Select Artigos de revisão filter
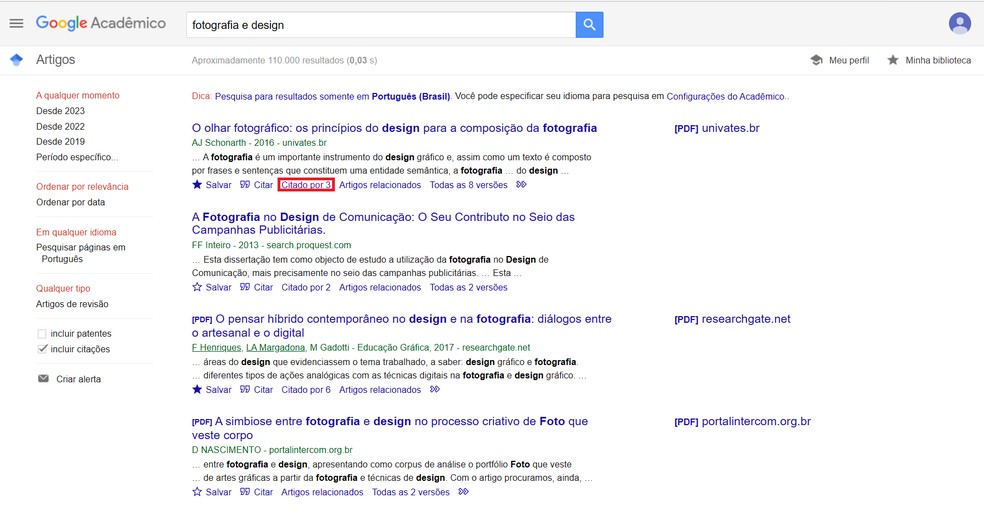984x517 pixels. 72,304
